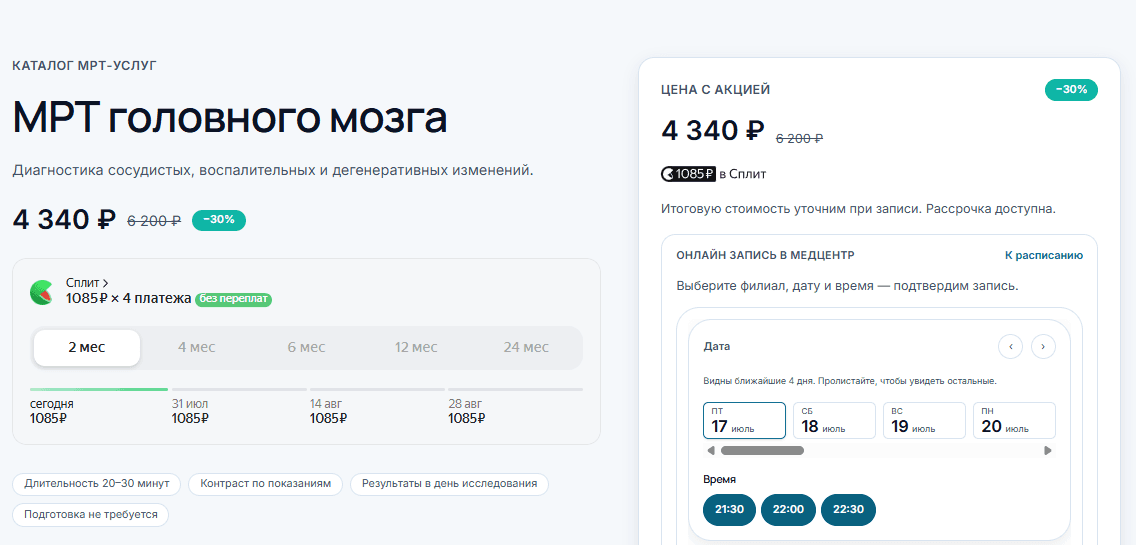Click the 1085₽ × 4 платежа text

[x=128, y=298]
